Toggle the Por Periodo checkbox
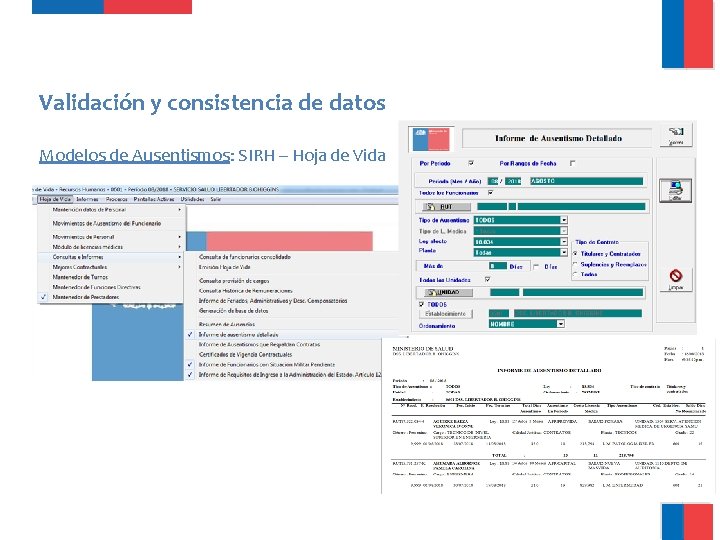The width and height of the screenshot is (720, 540). pyautogui.click(x=471, y=163)
